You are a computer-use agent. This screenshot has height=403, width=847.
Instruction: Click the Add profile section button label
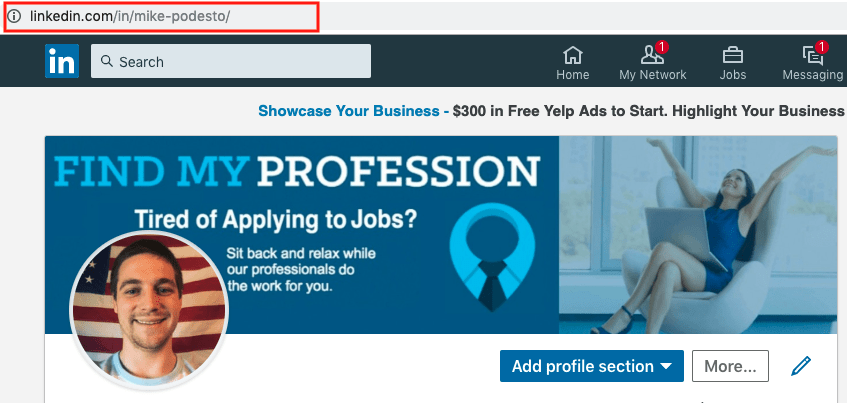pos(582,366)
